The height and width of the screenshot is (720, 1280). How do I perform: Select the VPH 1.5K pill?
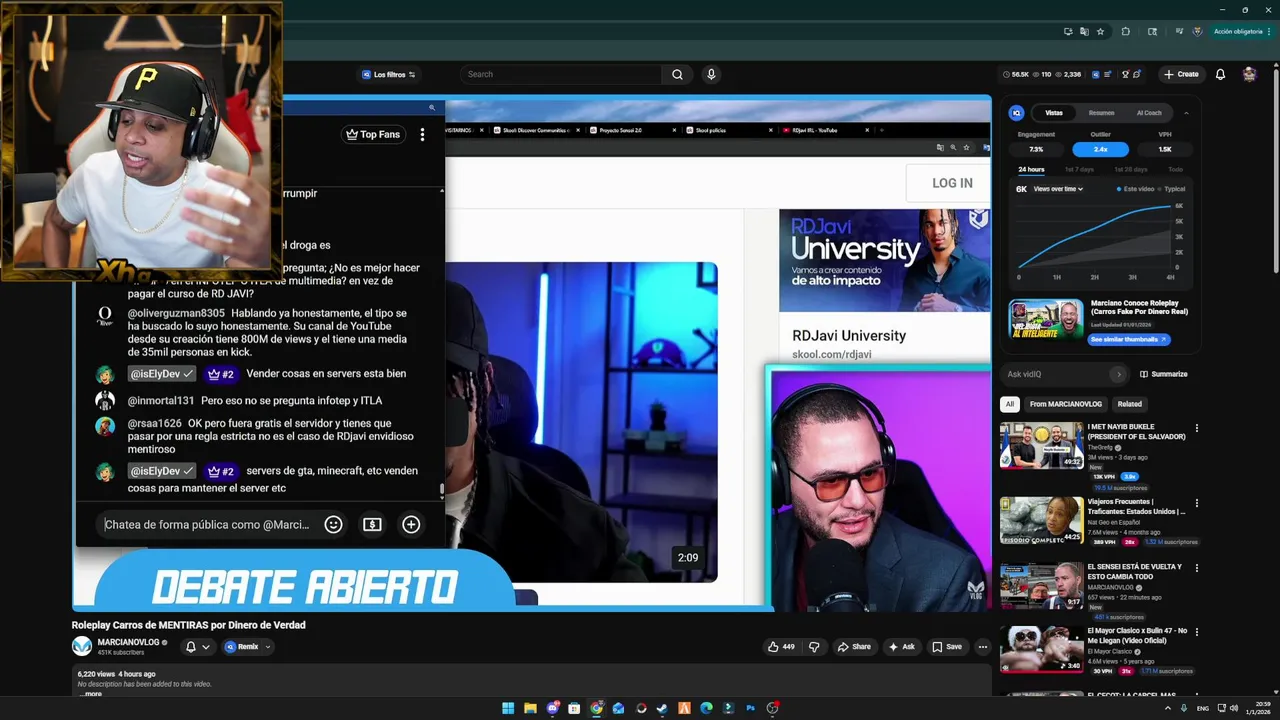pos(1165,149)
